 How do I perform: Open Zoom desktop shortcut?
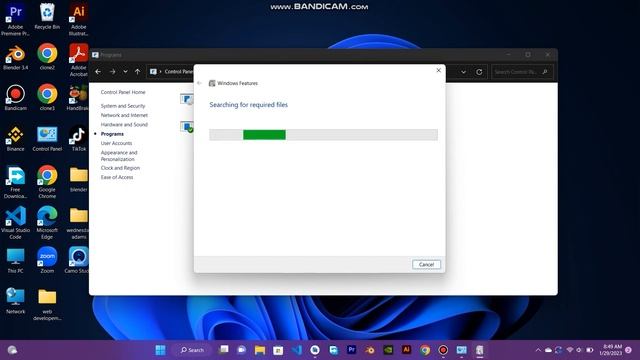pyautogui.click(x=47, y=260)
